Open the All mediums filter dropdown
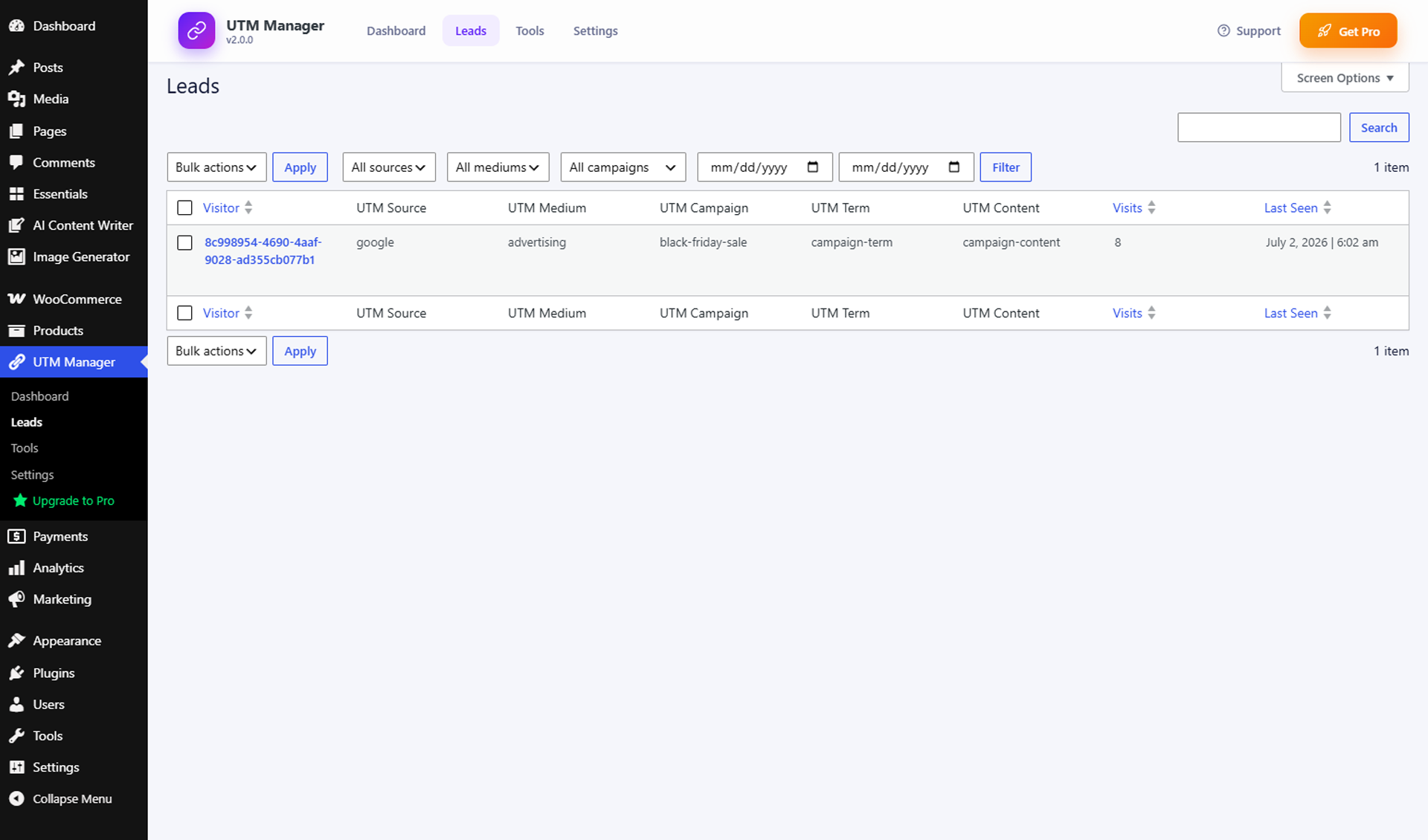1428x840 pixels. click(x=498, y=167)
